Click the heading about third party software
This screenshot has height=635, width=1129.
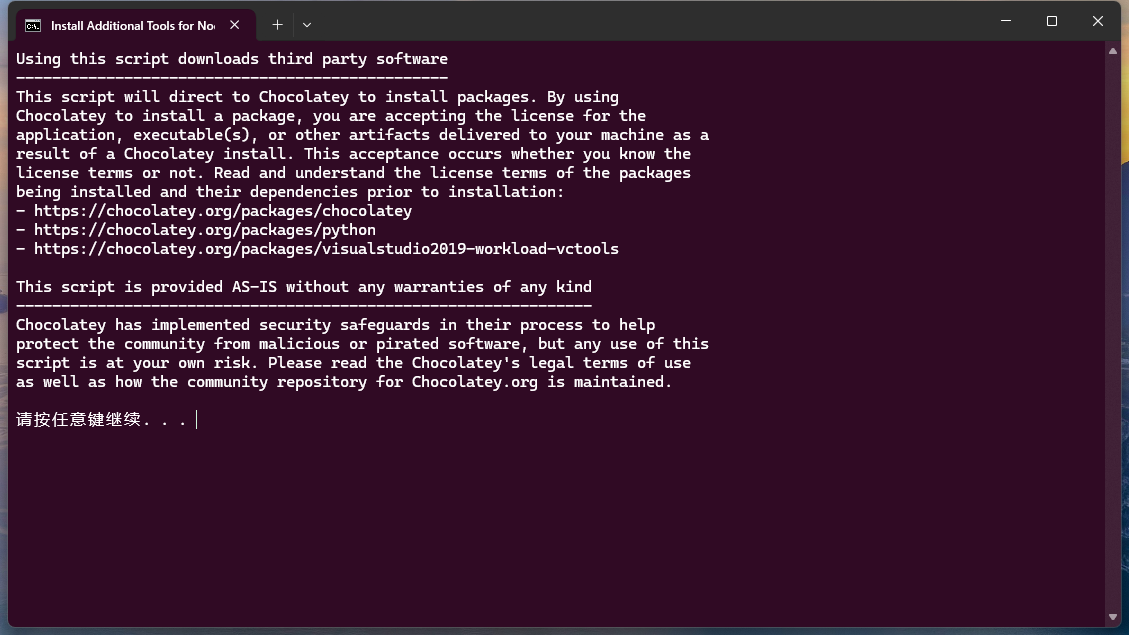tap(232, 59)
